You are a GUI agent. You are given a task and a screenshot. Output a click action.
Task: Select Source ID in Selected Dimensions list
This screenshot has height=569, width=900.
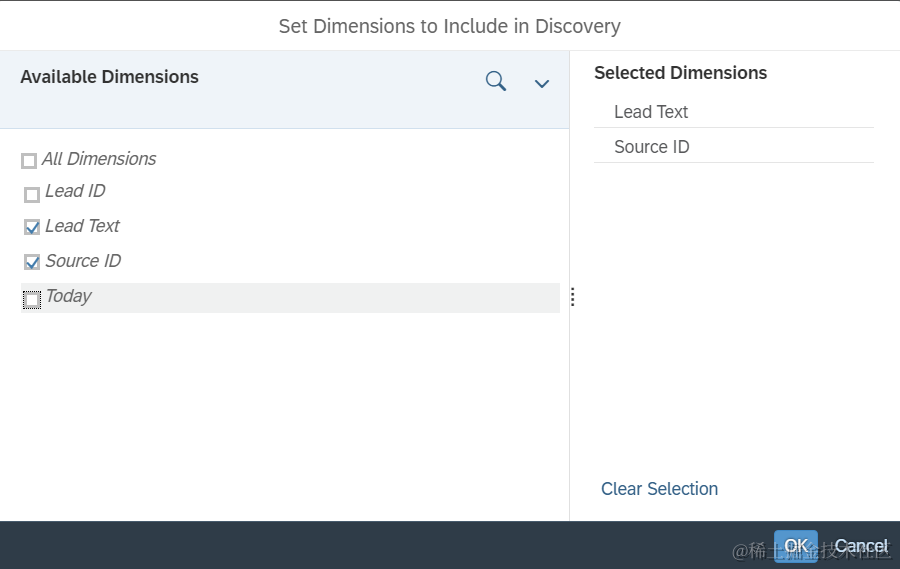[651, 147]
